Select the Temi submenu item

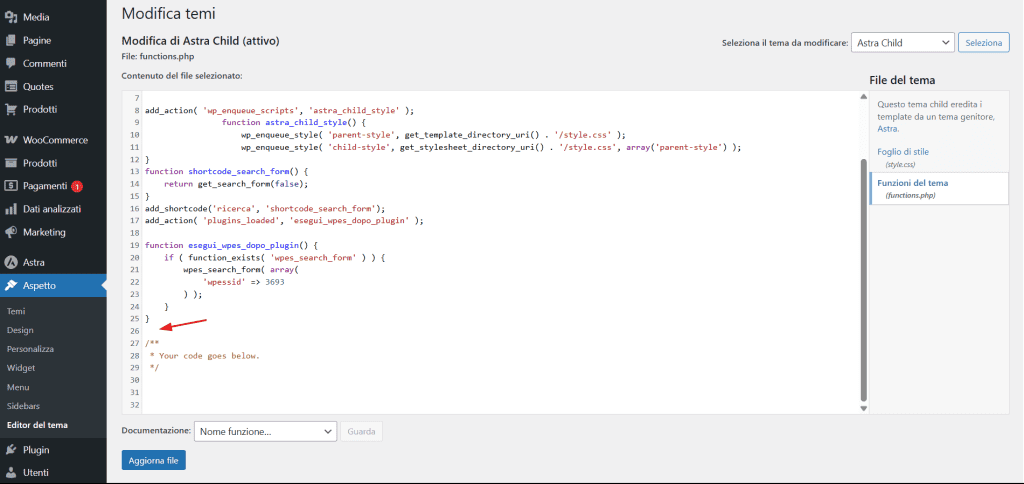point(16,312)
